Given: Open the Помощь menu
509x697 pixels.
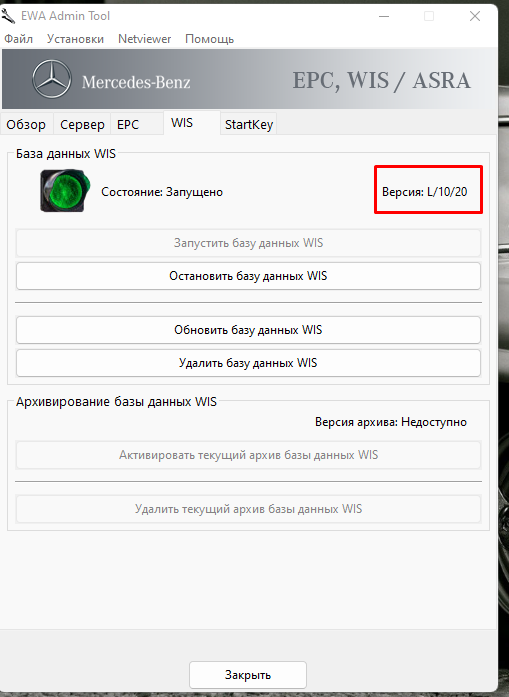Looking at the screenshot, I should pyautogui.click(x=209, y=39).
